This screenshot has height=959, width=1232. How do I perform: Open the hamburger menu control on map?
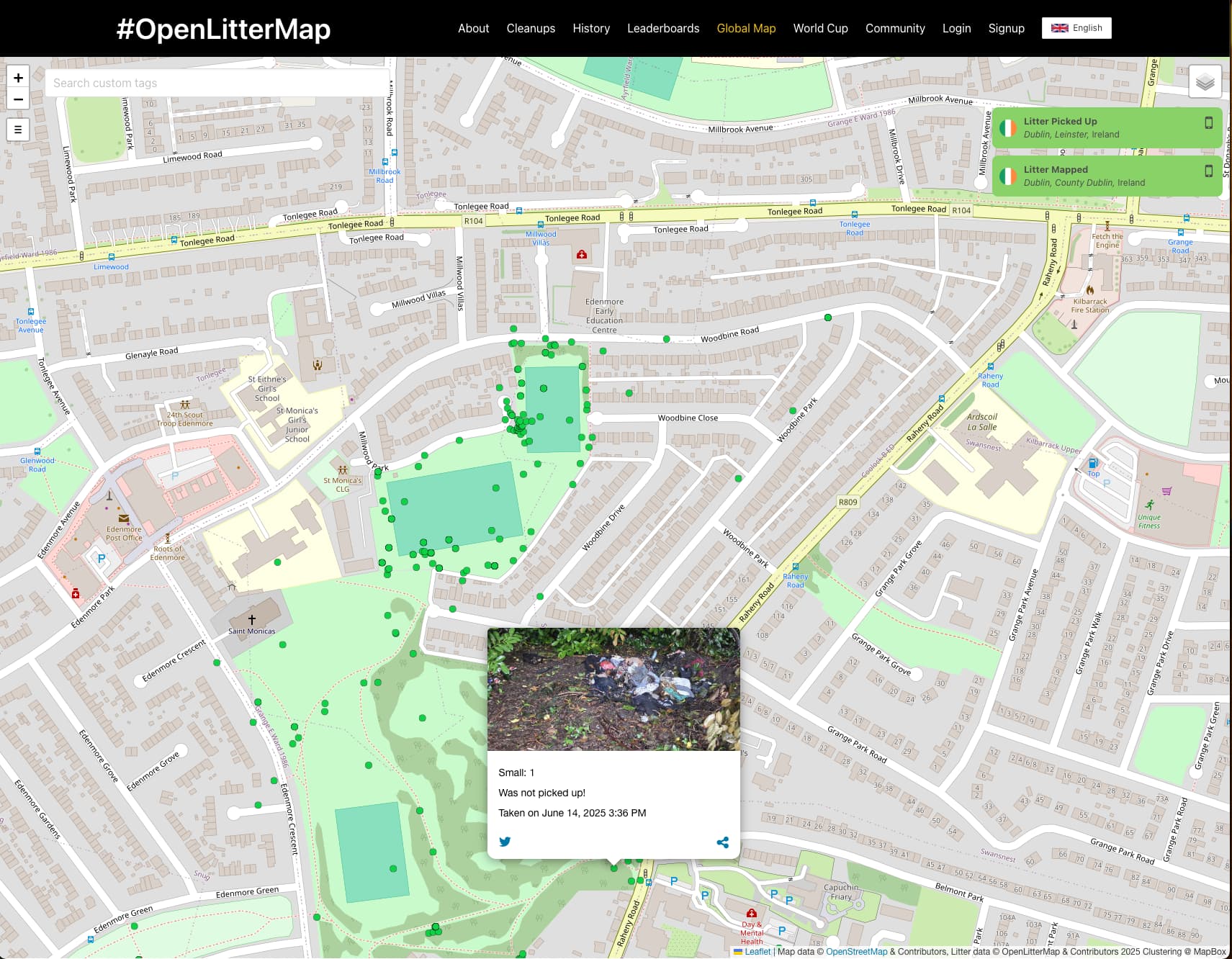(18, 130)
